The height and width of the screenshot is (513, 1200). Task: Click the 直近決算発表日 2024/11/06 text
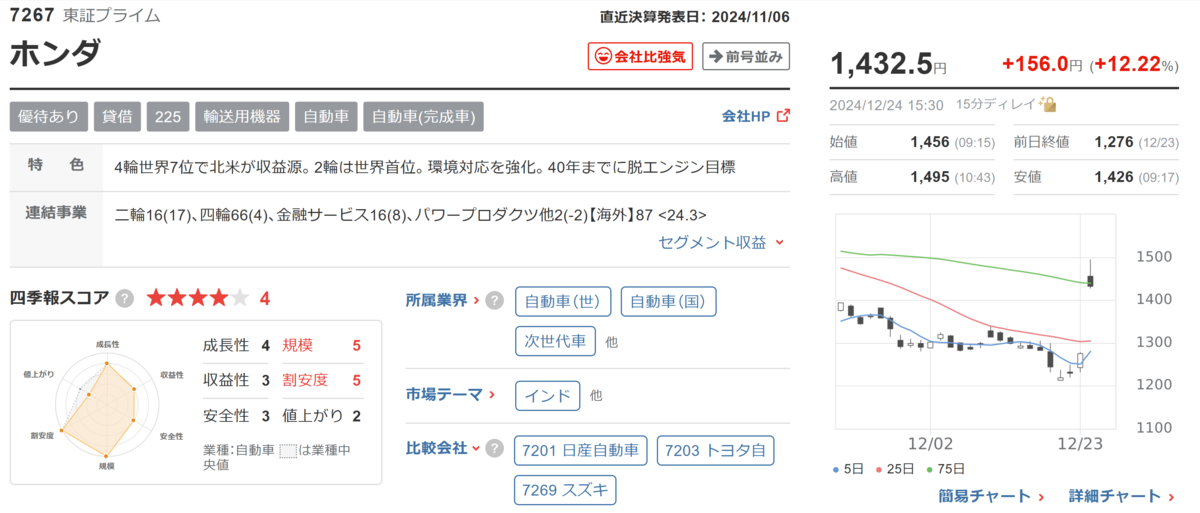coord(695,16)
